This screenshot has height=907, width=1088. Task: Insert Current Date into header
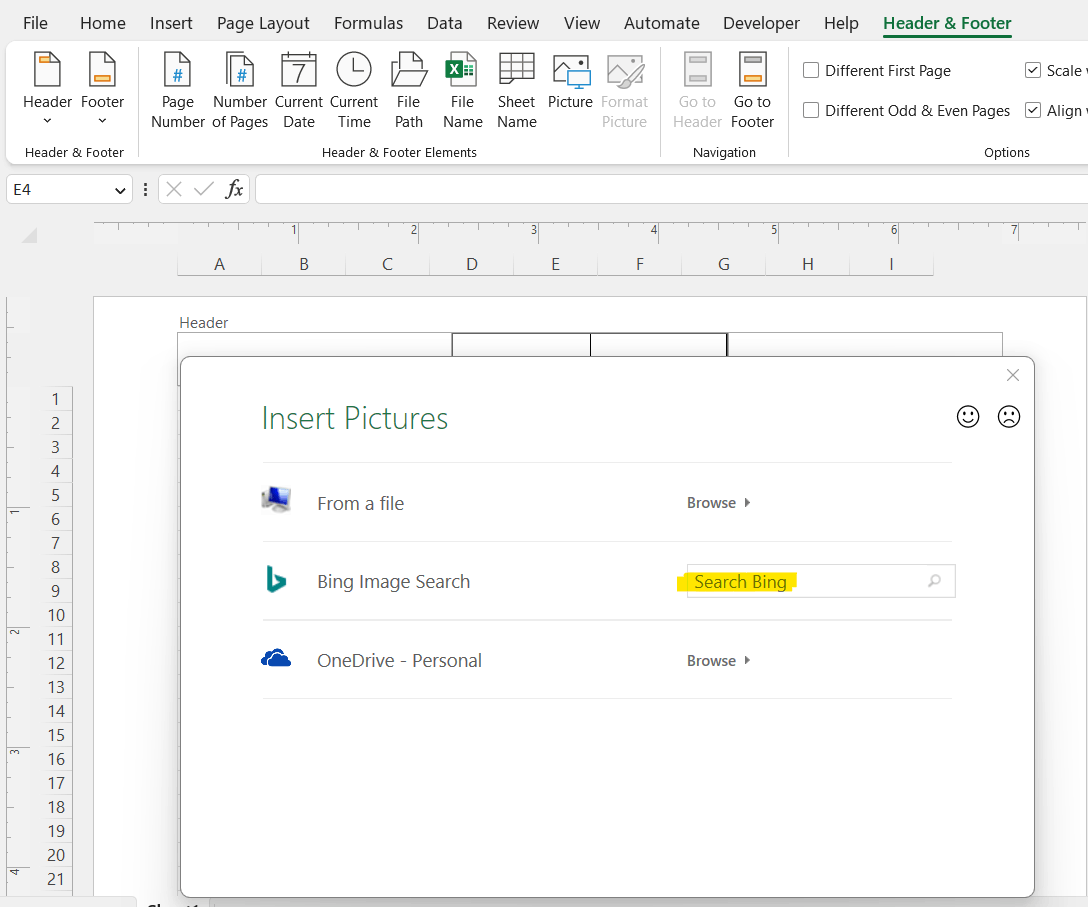coord(299,91)
